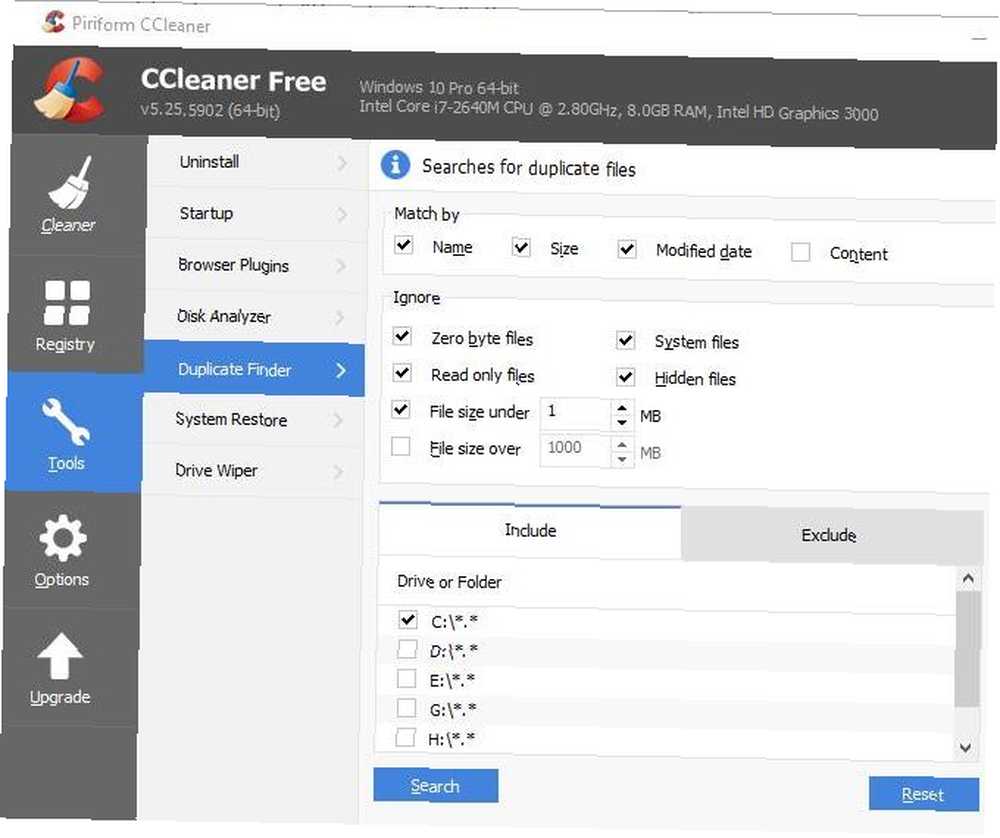
Task: Check the E:\*.* drive checkbox
Action: 406,679
